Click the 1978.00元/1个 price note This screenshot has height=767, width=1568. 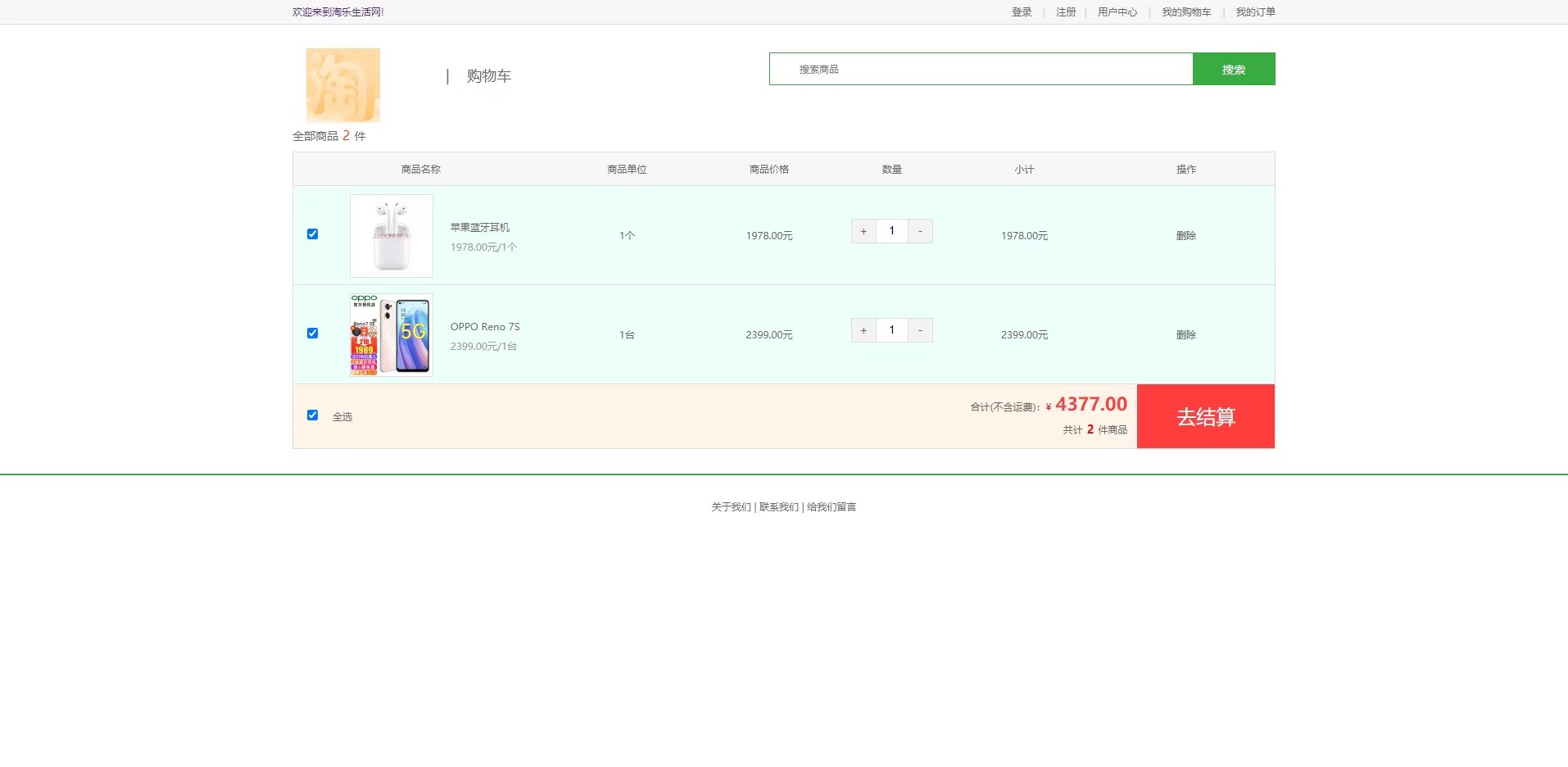(x=483, y=247)
